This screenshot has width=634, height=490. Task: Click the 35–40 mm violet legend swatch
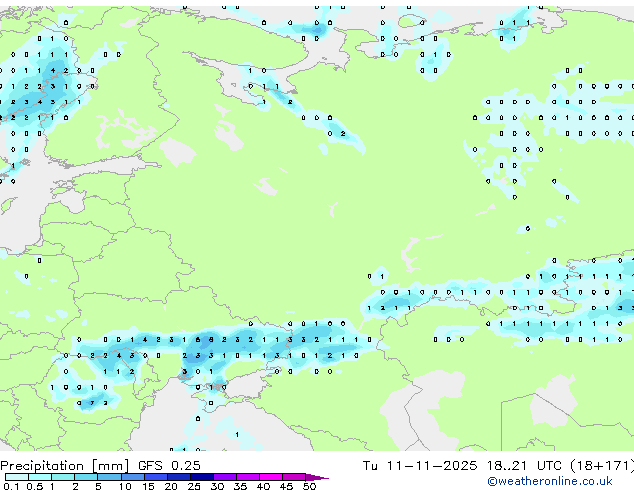tap(247, 477)
